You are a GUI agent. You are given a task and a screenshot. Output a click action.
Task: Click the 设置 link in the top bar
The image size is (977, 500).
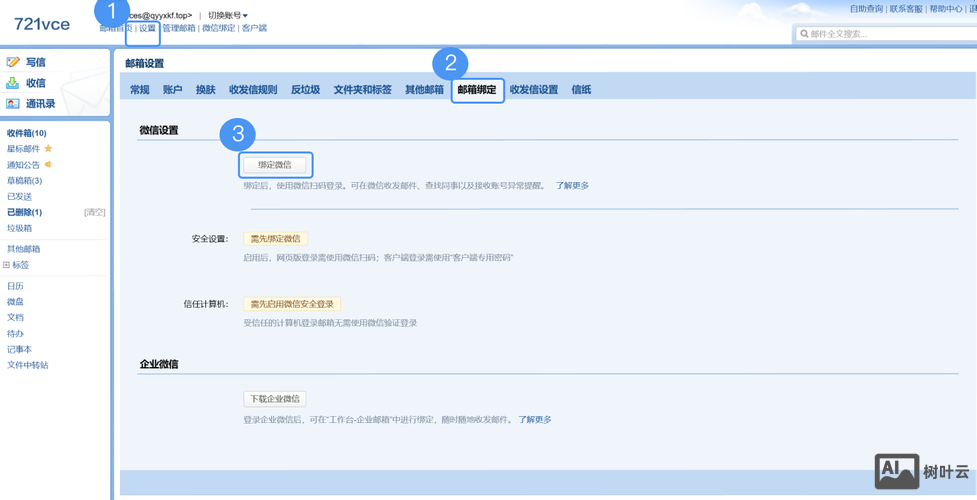[x=148, y=28]
